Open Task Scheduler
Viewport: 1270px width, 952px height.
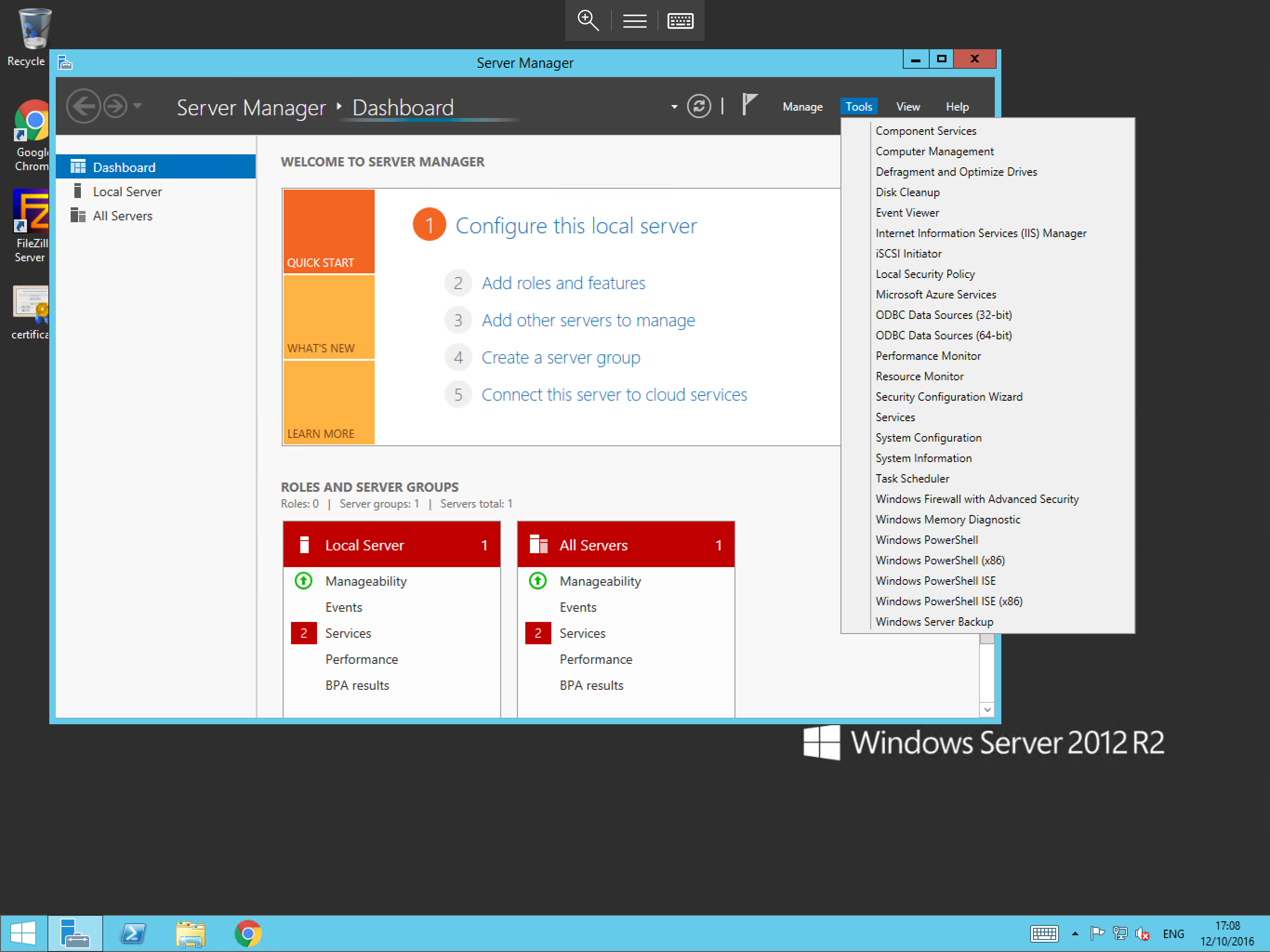click(x=987, y=479)
